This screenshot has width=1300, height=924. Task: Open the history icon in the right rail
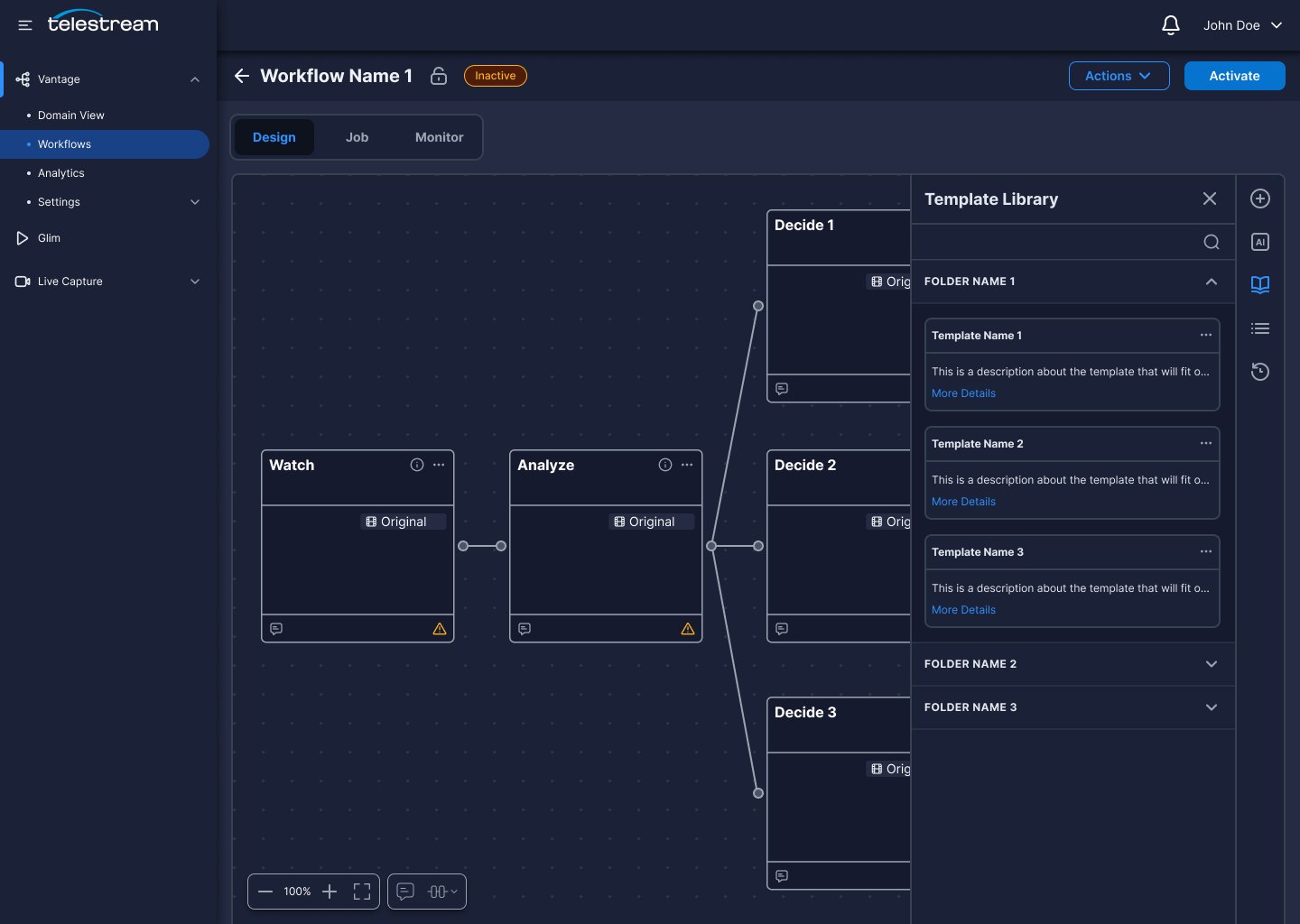(1260, 372)
